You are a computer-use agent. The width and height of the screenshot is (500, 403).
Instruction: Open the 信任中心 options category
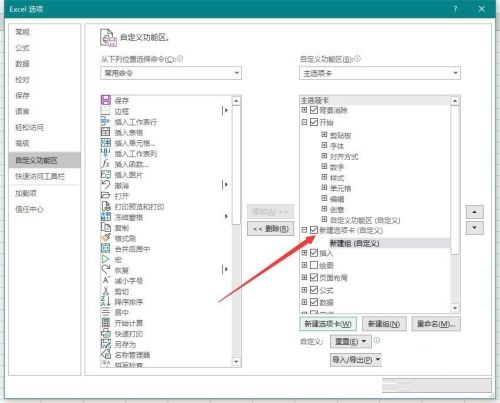(x=44, y=209)
